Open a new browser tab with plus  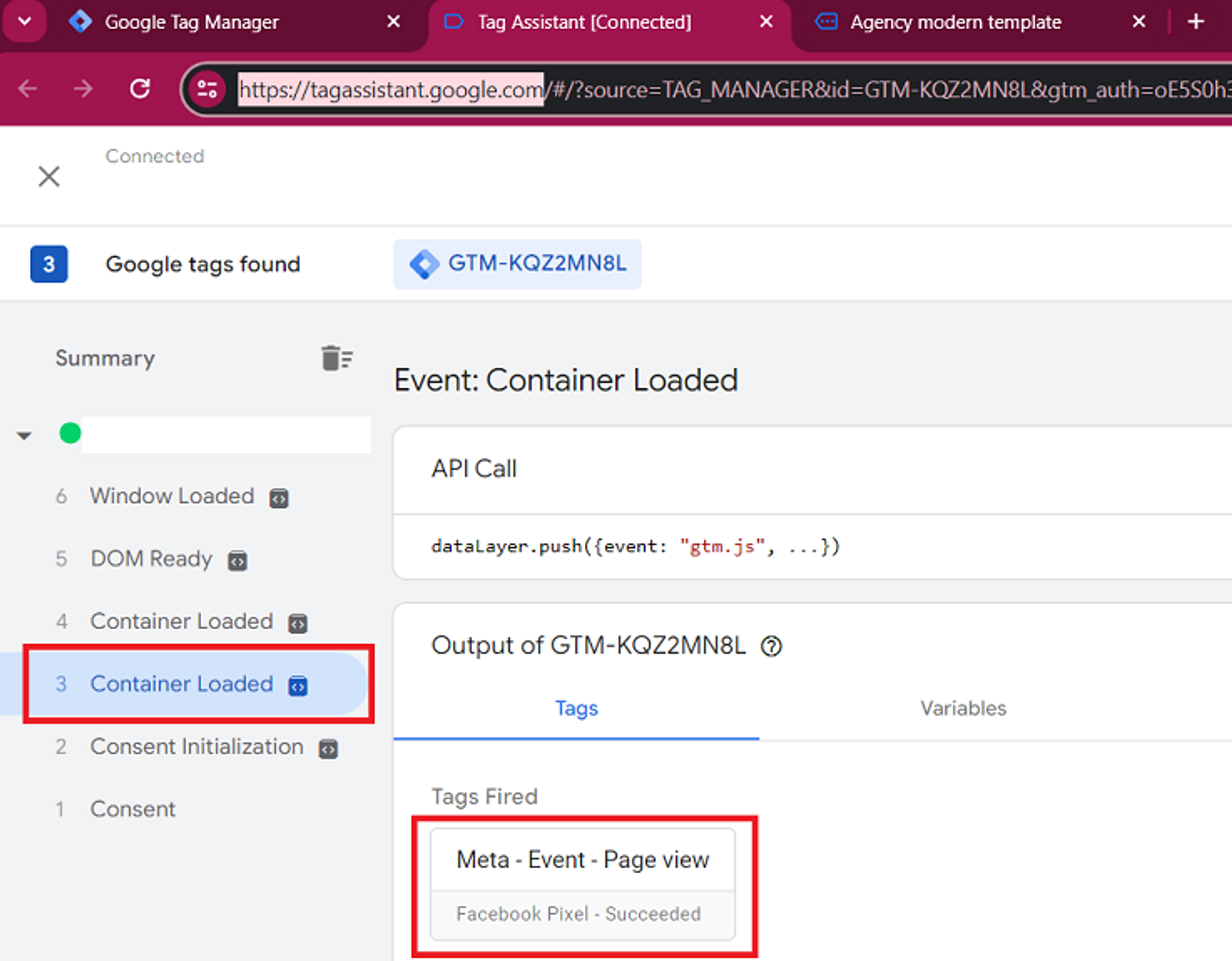click(x=1195, y=22)
